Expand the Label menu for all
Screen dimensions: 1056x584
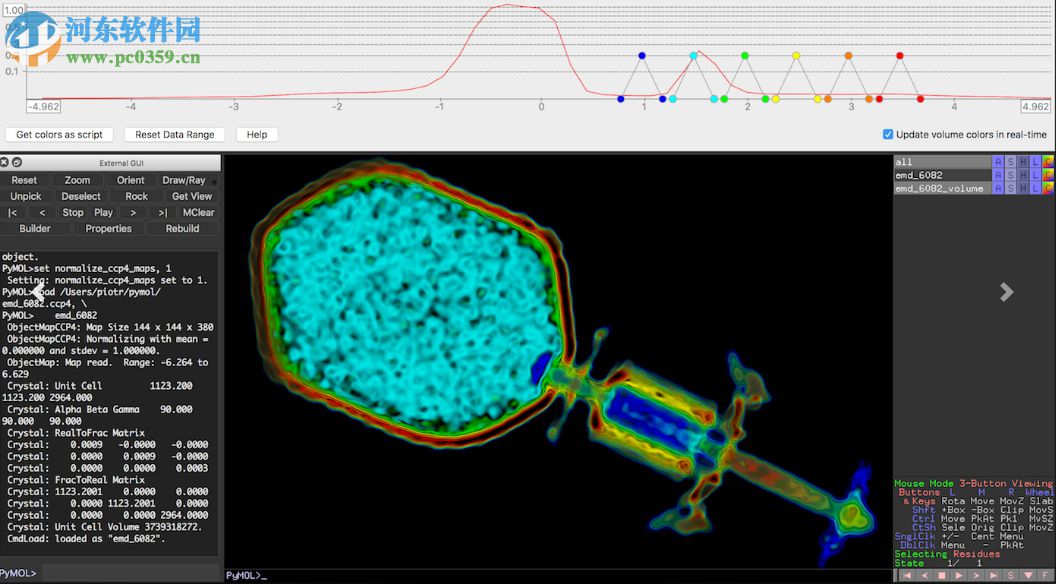(x=1036, y=162)
